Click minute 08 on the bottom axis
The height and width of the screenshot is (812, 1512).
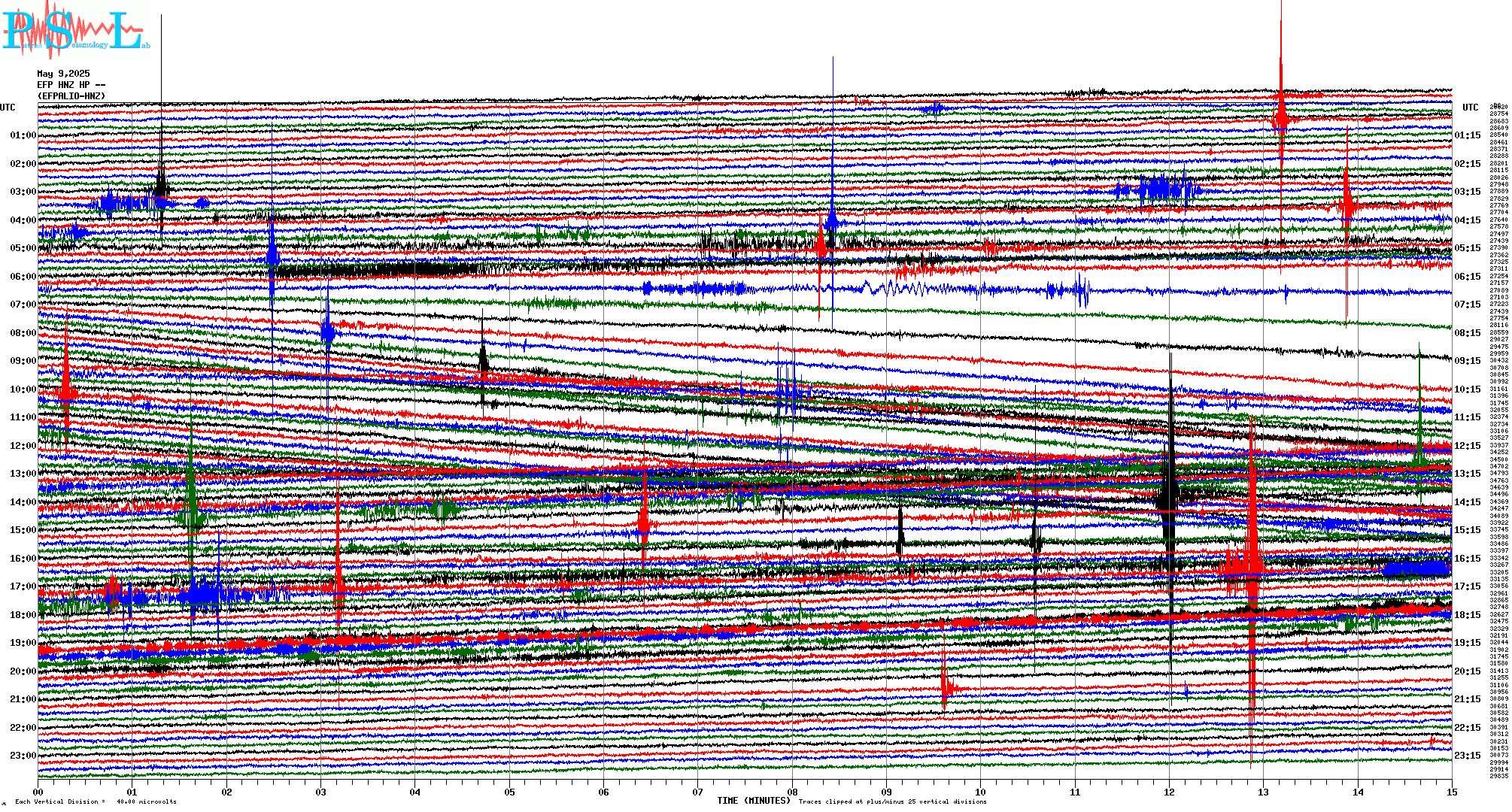pyautogui.click(x=792, y=792)
